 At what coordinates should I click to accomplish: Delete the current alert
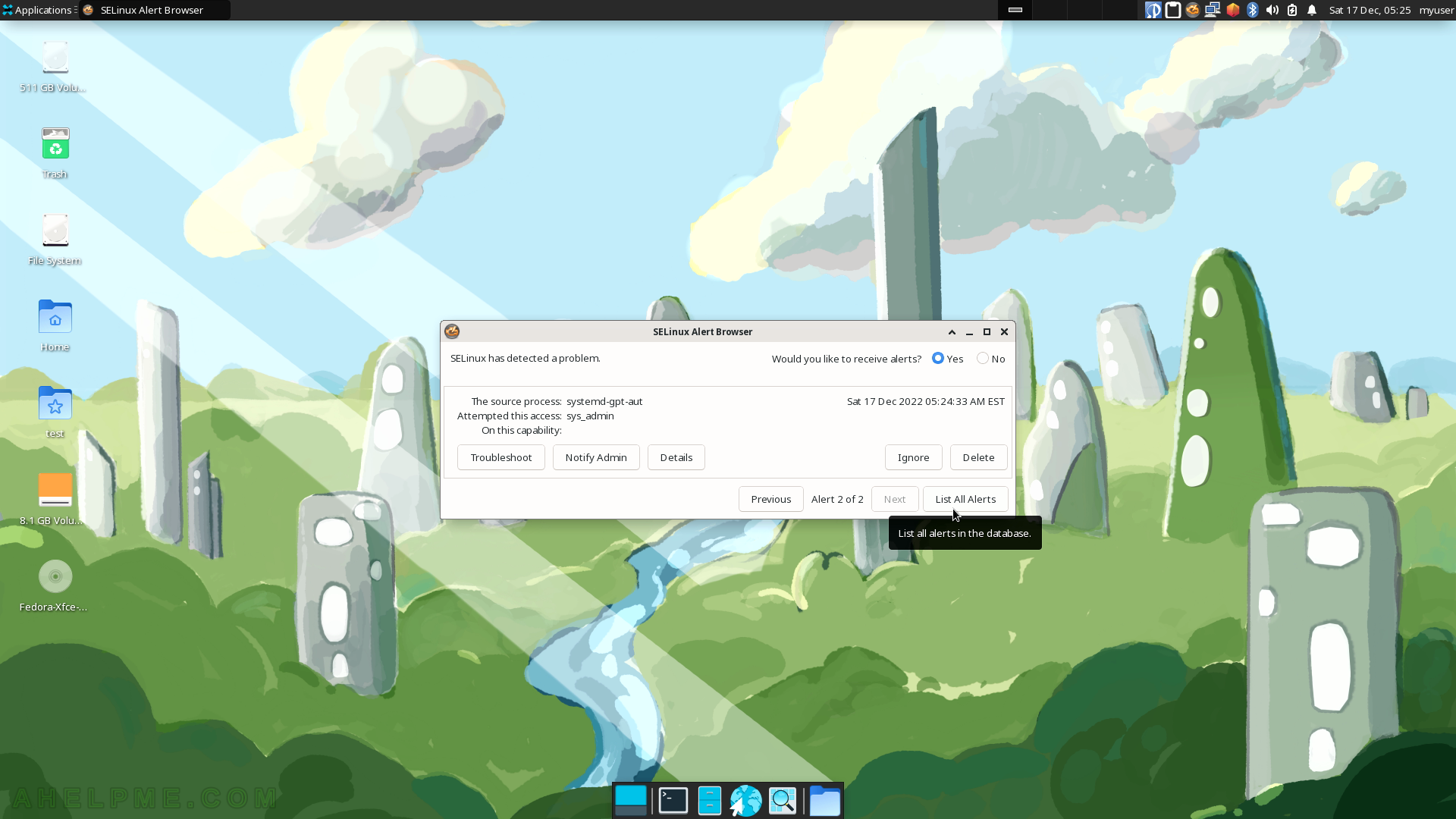coord(979,457)
